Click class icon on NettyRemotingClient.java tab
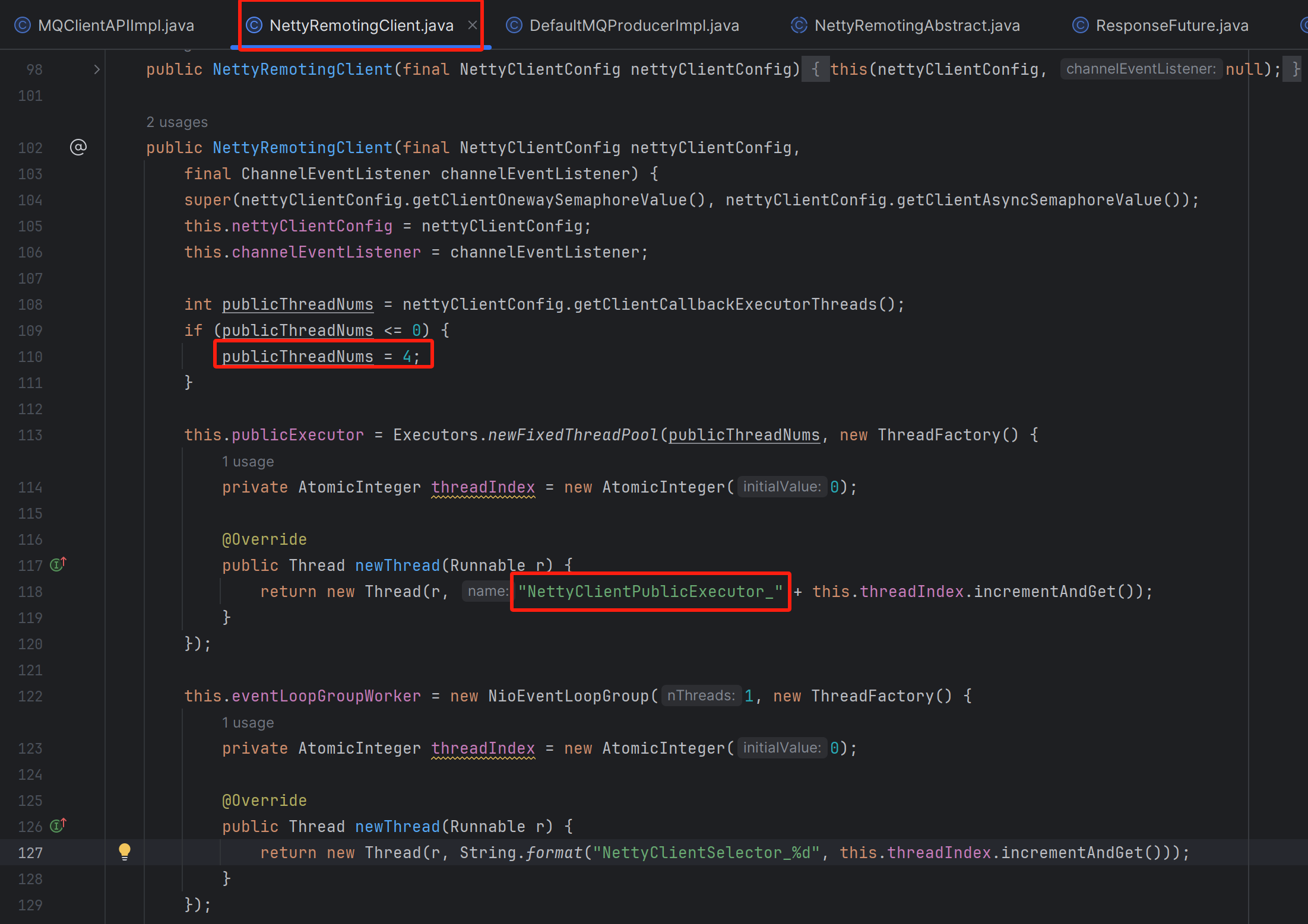 pyautogui.click(x=254, y=26)
